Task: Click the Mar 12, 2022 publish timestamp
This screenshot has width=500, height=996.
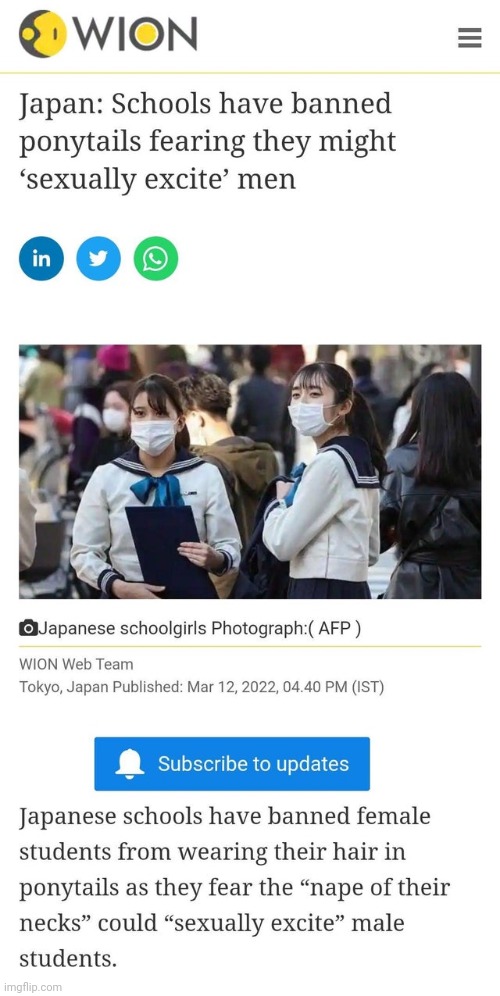Action: 286,687
